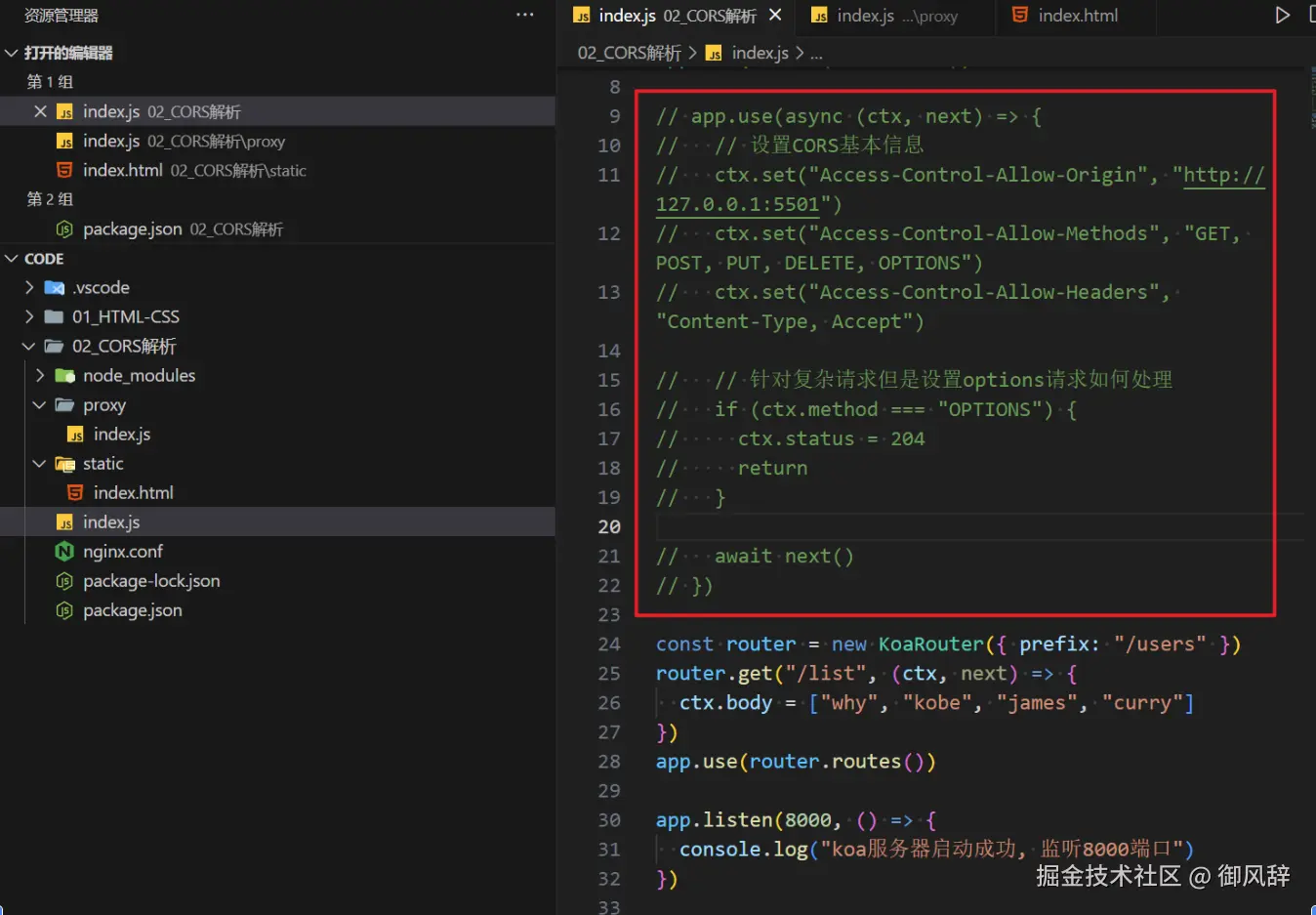Viewport: 1316px width, 915px height.
Task: Collapse the CODE workspace section
Action: tap(12, 259)
